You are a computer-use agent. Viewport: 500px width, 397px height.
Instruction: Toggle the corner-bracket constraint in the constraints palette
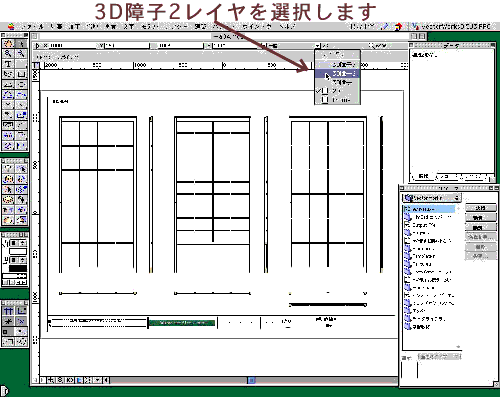(8, 341)
